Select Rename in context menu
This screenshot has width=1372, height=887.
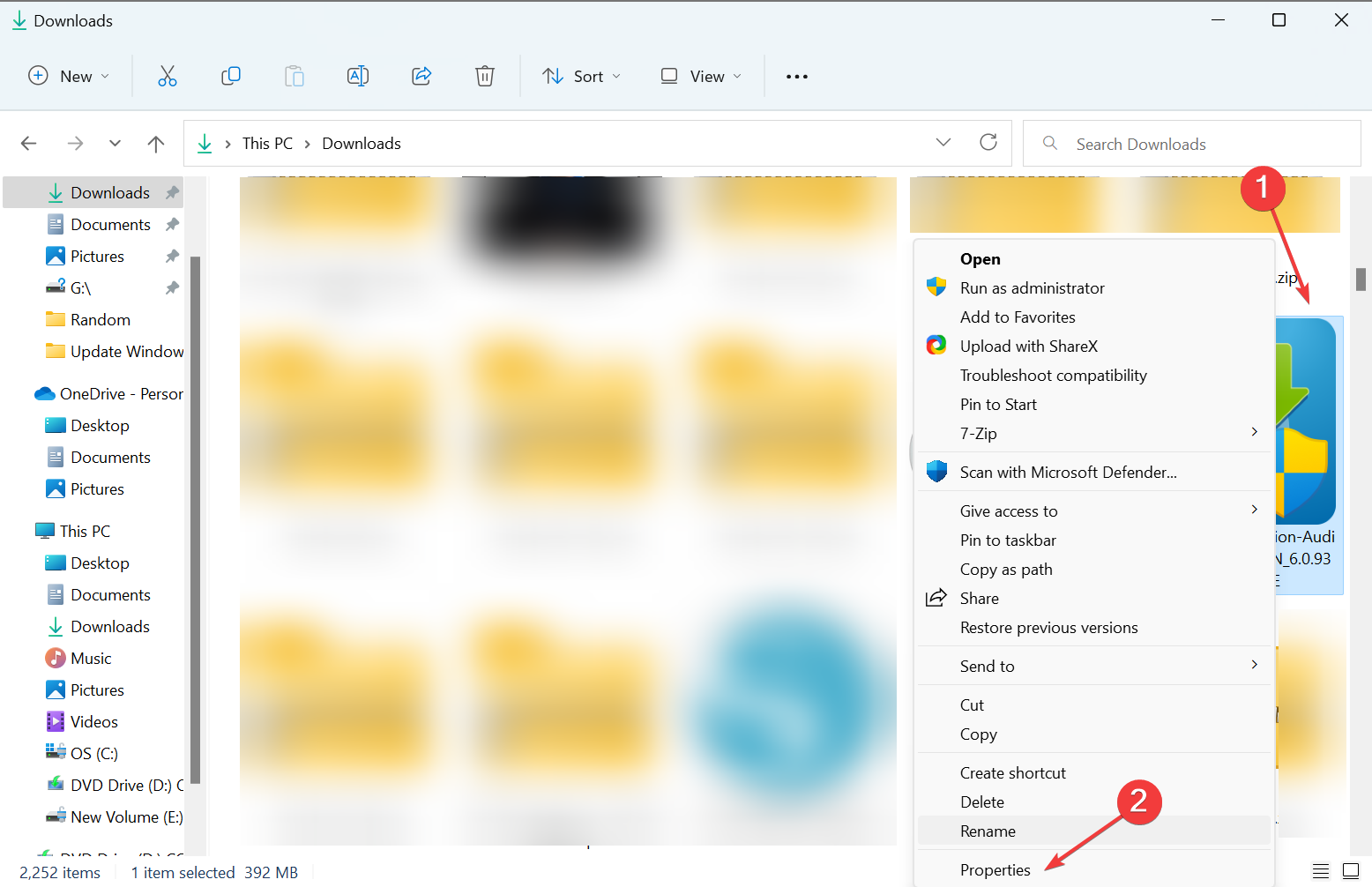click(1093, 831)
